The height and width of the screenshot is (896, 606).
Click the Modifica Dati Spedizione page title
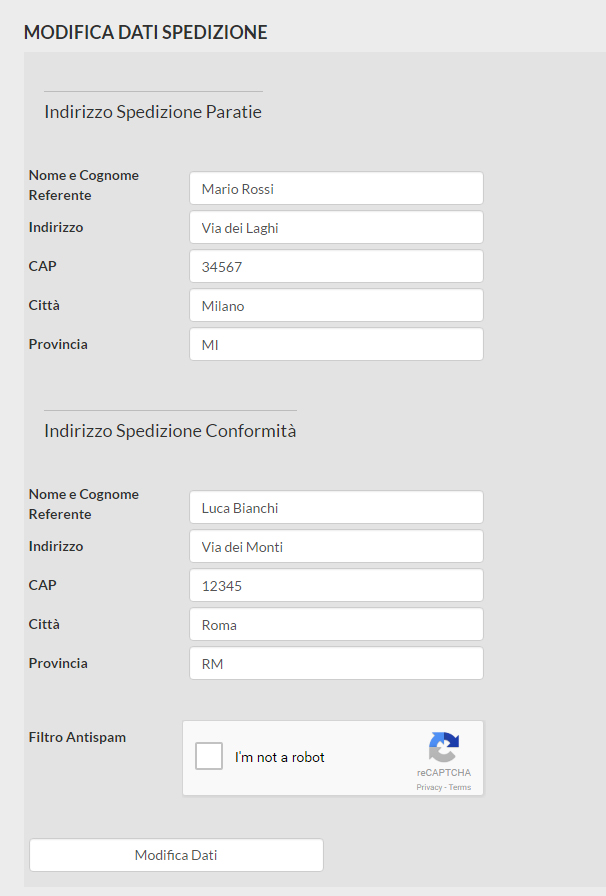(145, 32)
